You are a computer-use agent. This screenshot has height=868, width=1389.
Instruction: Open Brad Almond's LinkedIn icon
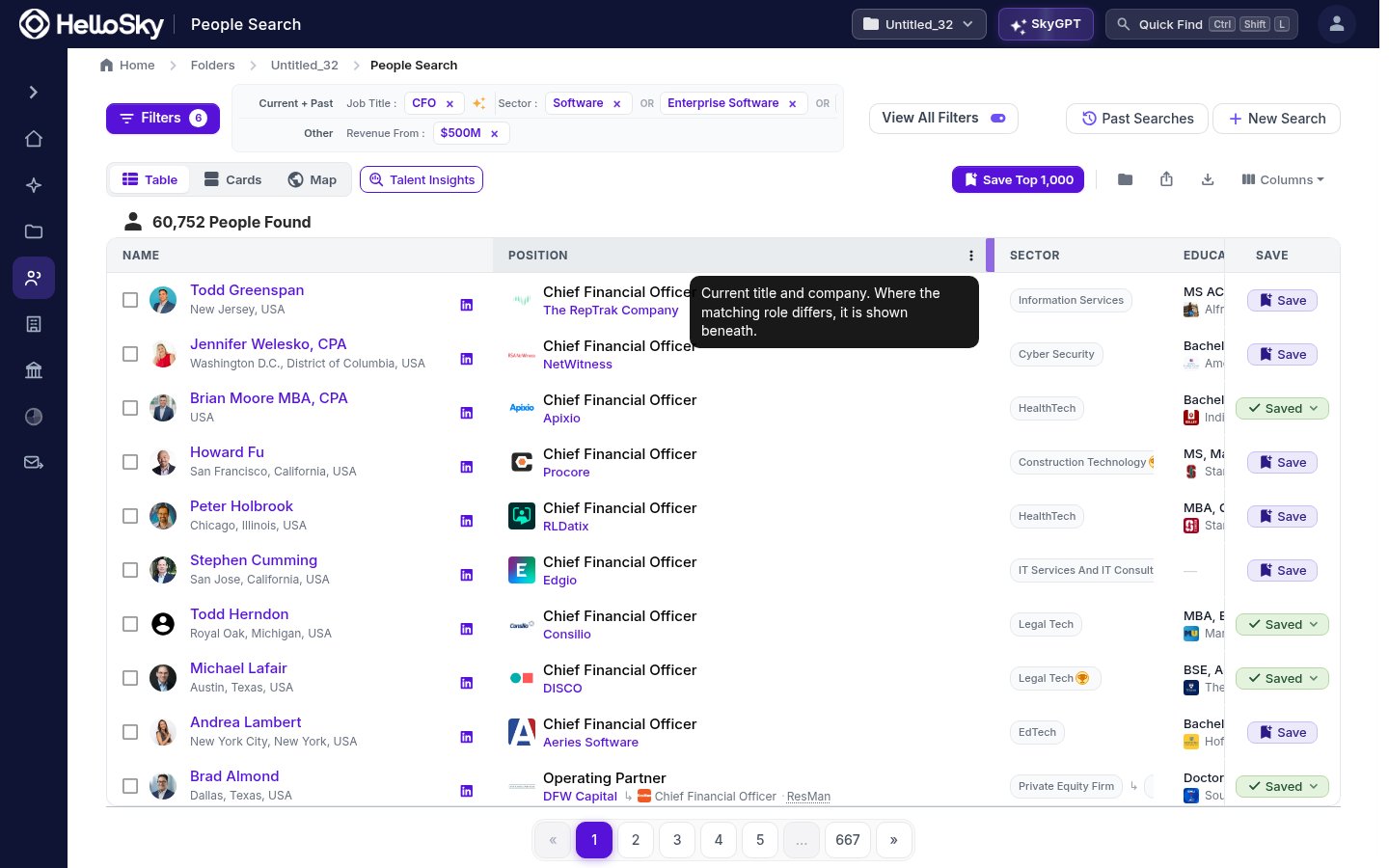tap(467, 791)
